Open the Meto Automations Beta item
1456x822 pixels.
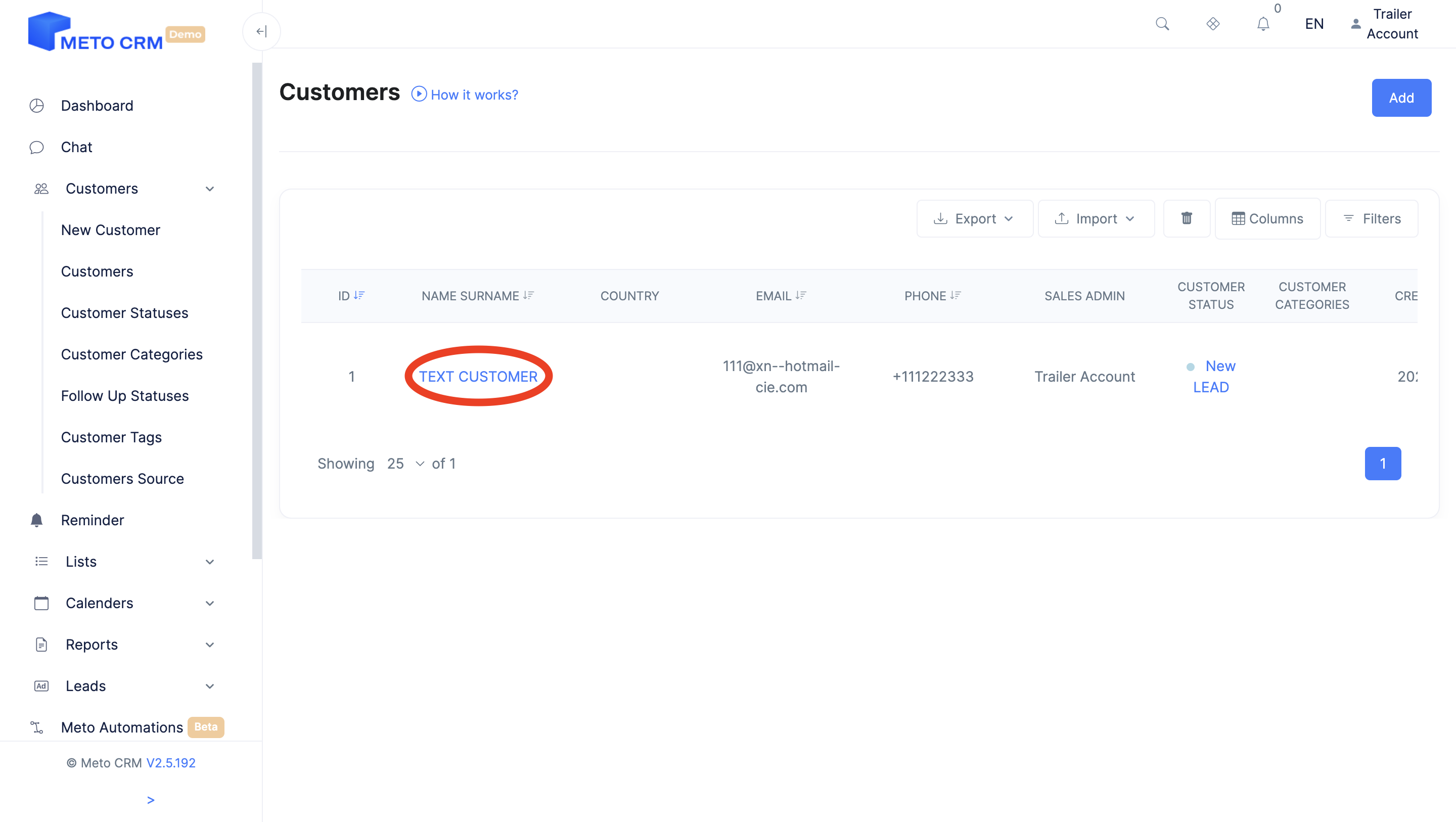(143, 727)
